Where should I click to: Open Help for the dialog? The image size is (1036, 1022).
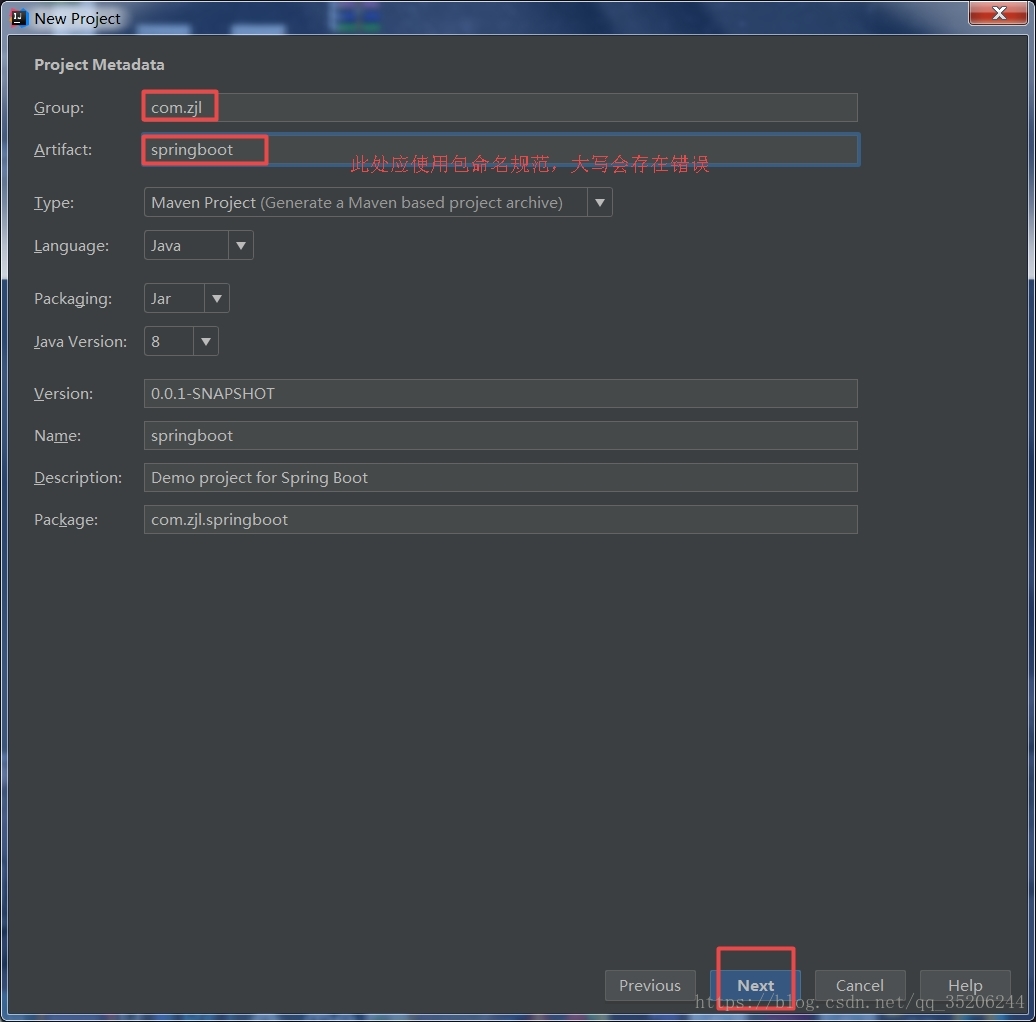[965, 986]
